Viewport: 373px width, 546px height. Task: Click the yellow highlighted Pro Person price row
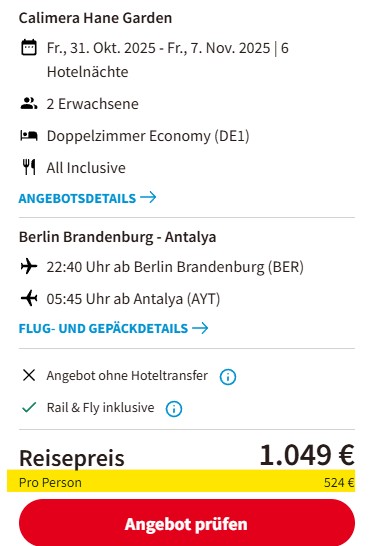pos(181,482)
